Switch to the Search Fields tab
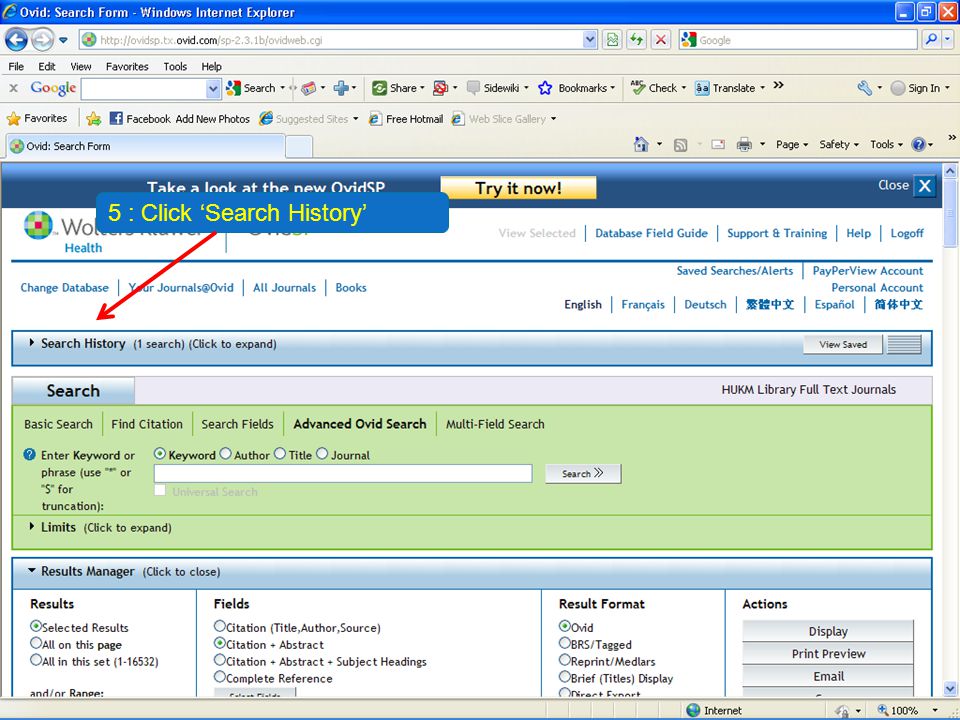 [x=238, y=424]
